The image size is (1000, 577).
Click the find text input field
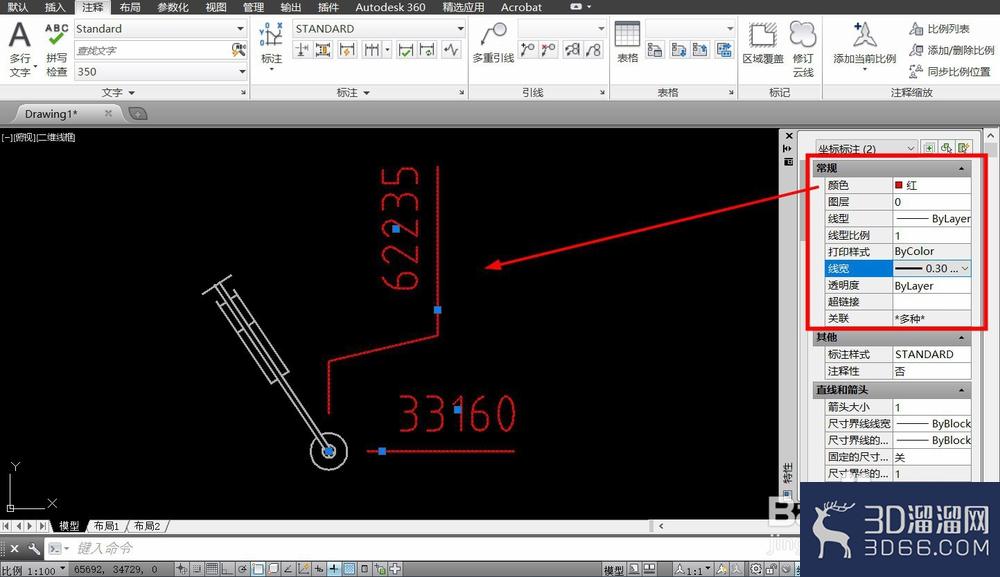pyautogui.click(x=152, y=50)
